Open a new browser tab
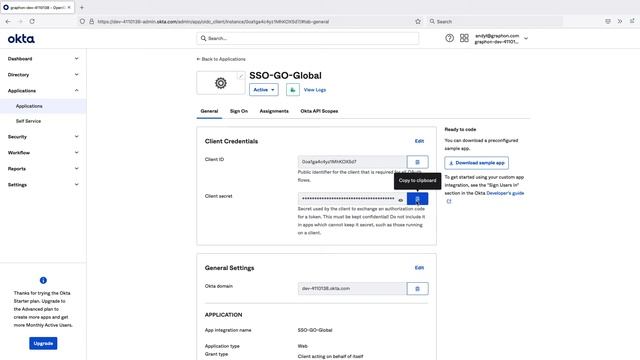 82,7
